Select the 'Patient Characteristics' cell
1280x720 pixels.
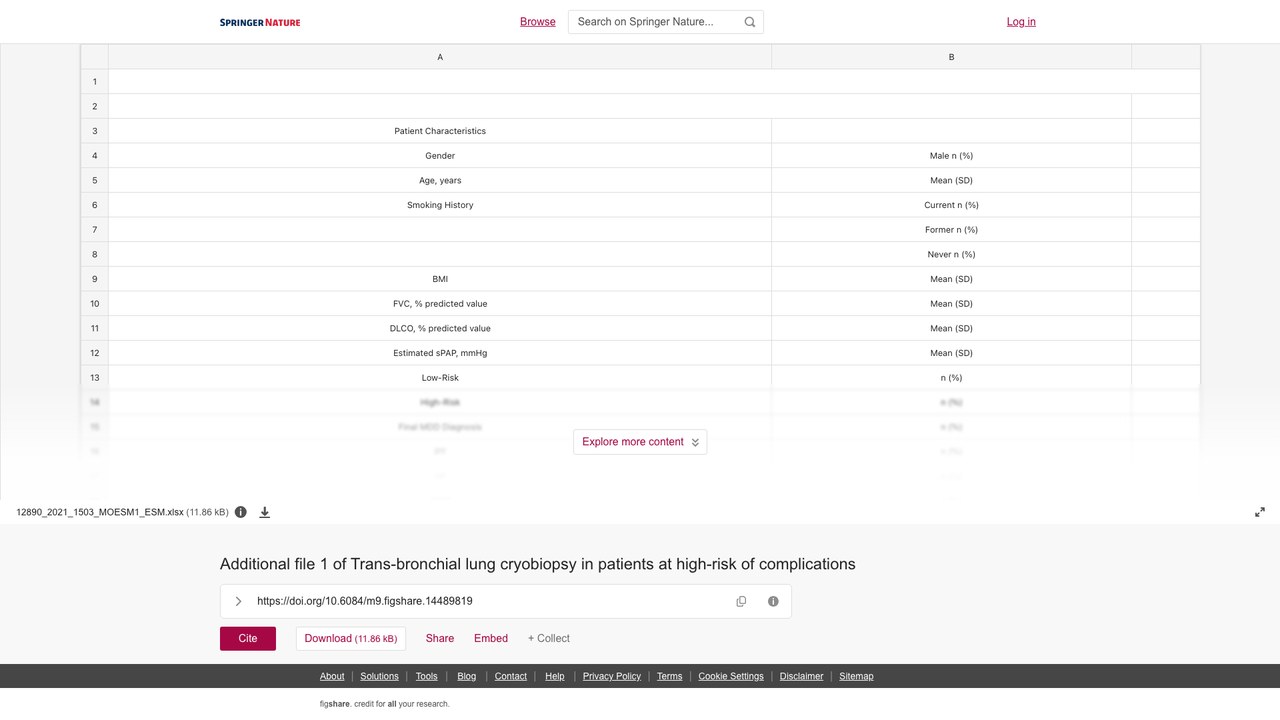pyautogui.click(x=440, y=131)
